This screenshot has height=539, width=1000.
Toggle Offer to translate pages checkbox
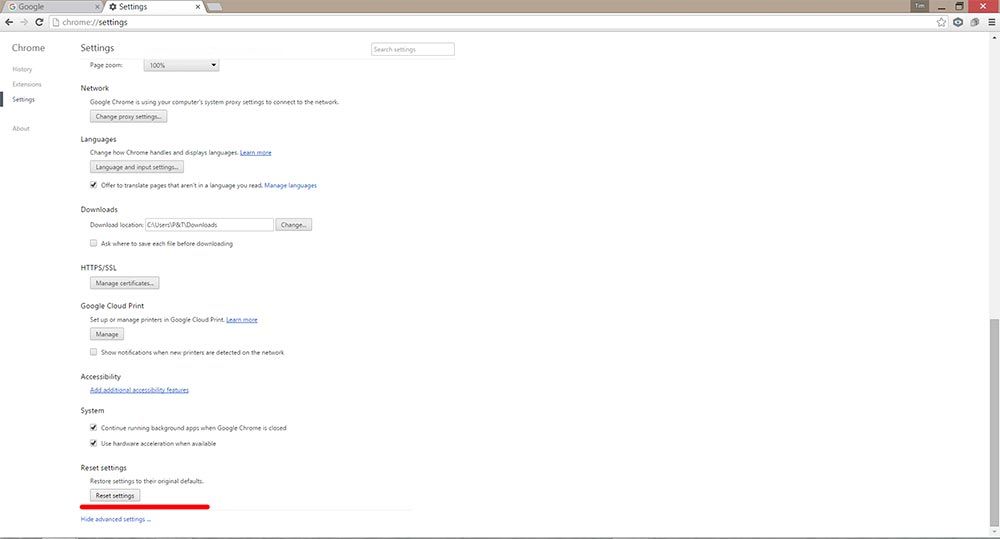(x=94, y=185)
